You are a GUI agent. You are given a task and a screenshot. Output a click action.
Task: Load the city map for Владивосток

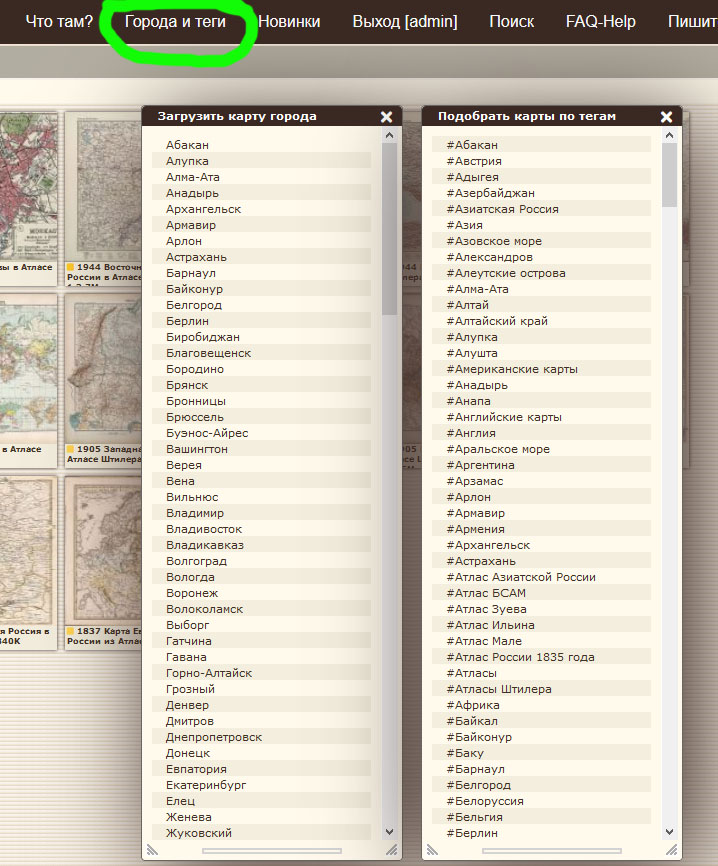204,529
